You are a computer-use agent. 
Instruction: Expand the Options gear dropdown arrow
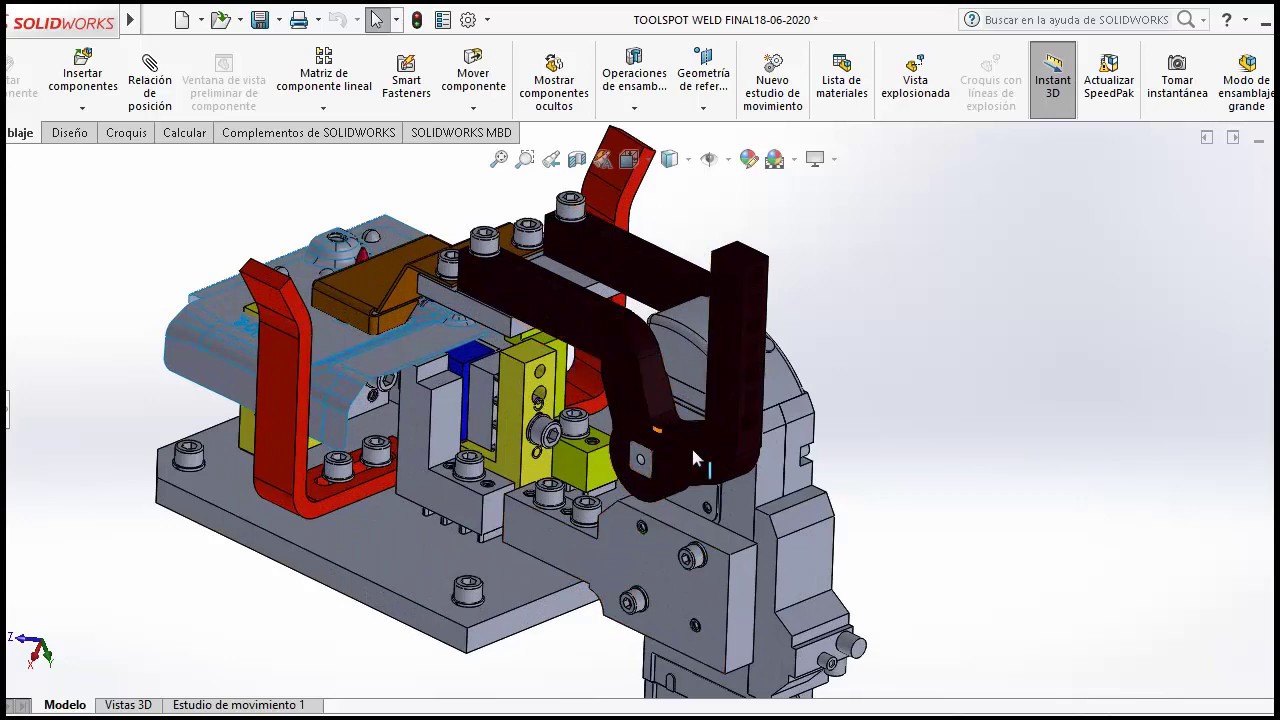(487, 20)
